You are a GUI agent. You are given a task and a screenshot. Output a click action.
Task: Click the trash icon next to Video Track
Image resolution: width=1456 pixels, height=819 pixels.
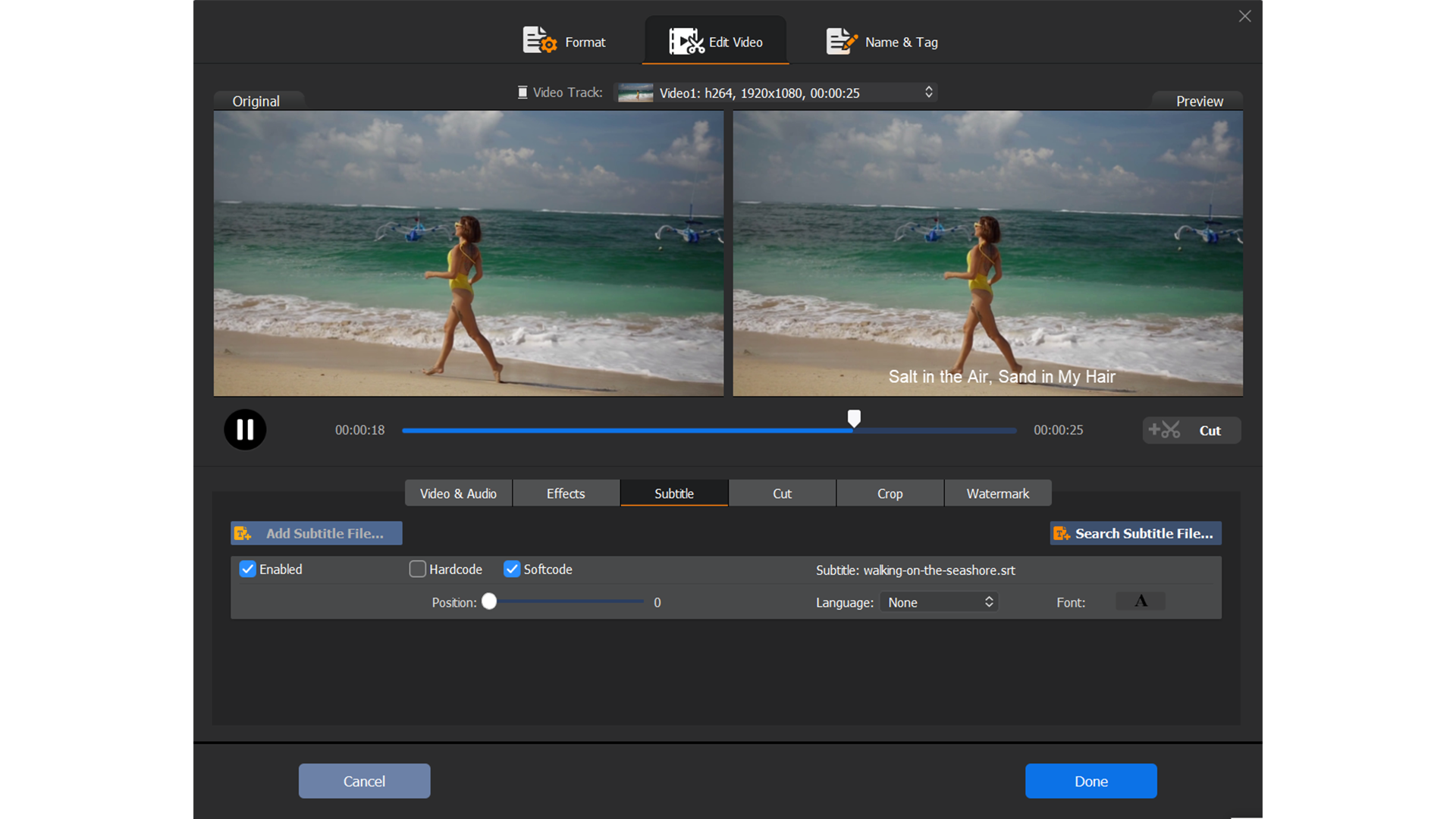[x=522, y=92]
